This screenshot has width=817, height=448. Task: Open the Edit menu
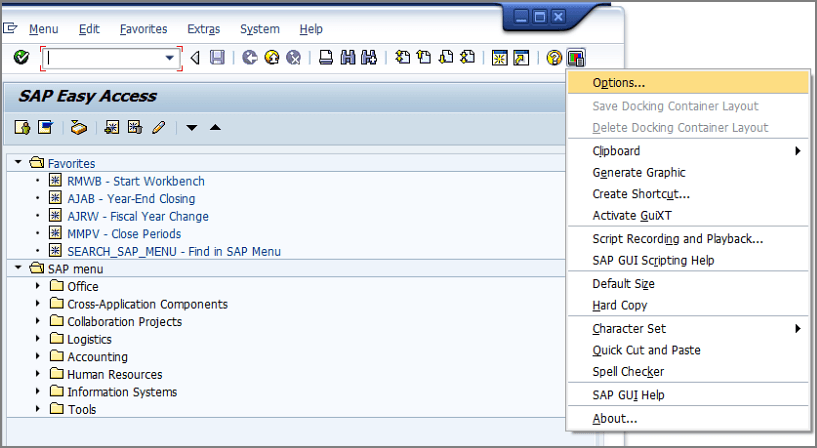89,29
